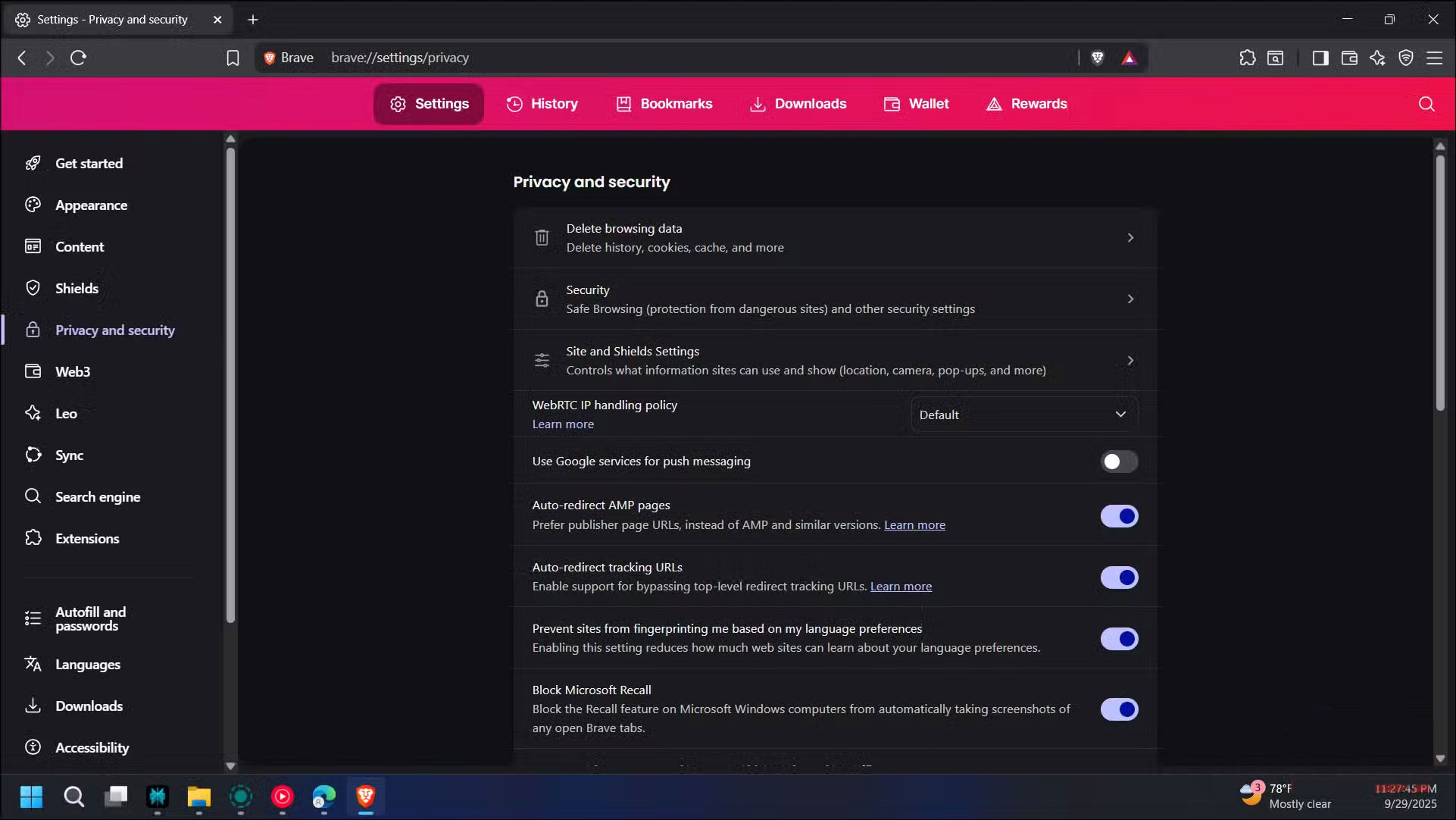Open the Brave Wallet icon in toolbar

click(1349, 58)
